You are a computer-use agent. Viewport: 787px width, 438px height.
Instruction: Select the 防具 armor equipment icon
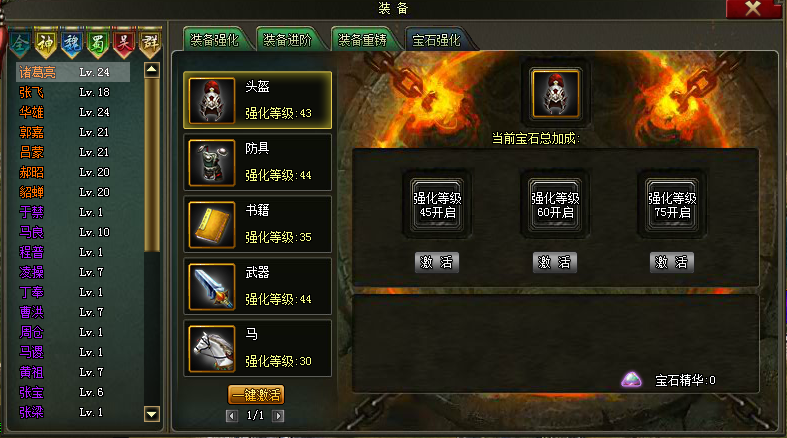pos(212,163)
